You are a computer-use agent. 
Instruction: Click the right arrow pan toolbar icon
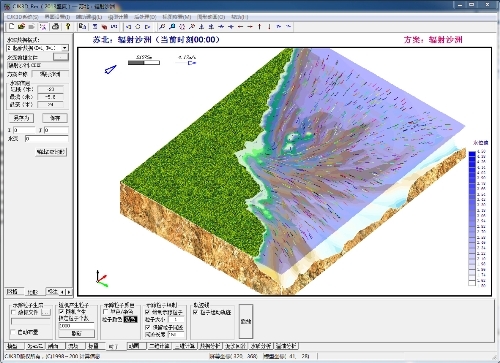tap(250, 27)
